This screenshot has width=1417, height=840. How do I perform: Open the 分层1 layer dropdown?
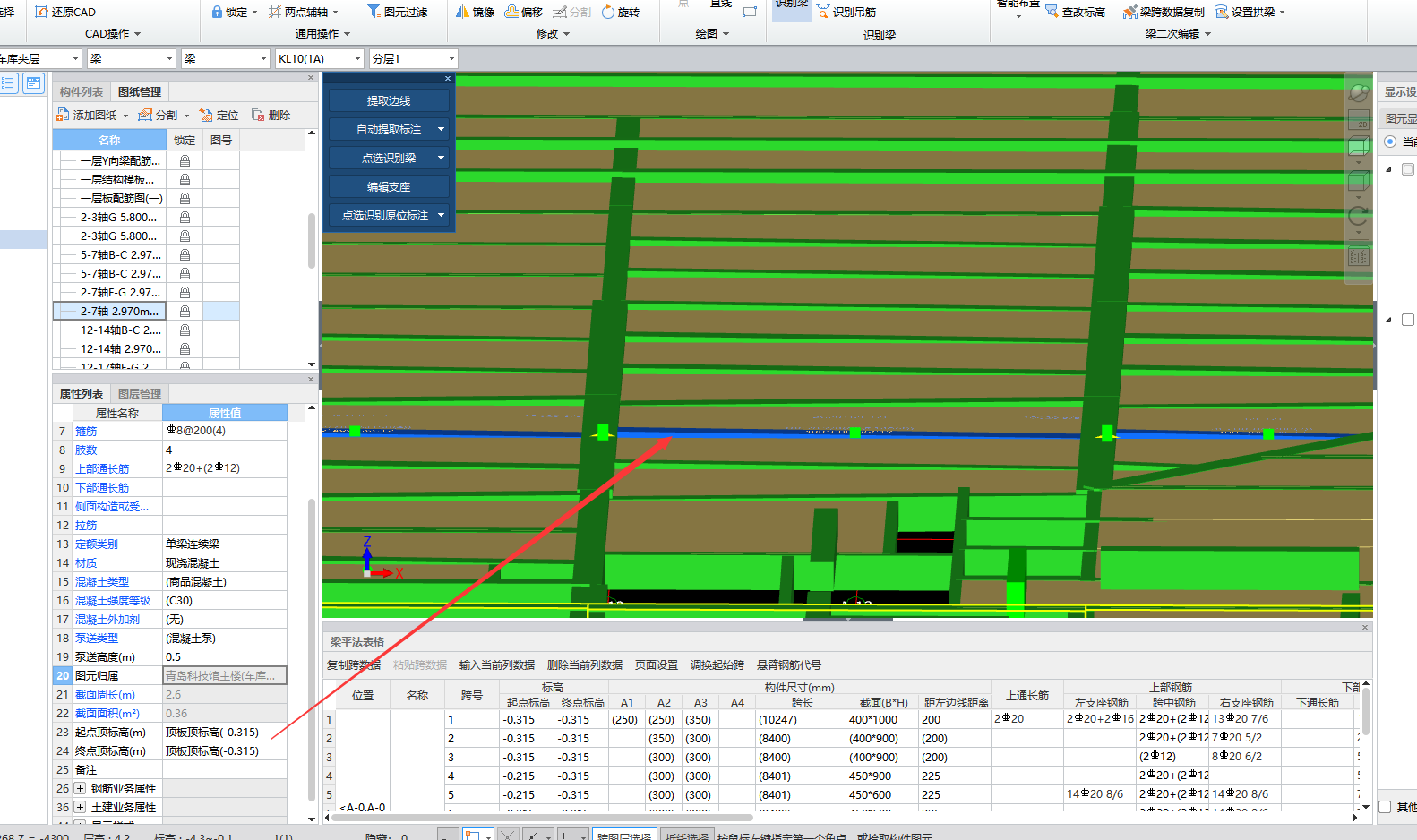tap(451, 58)
